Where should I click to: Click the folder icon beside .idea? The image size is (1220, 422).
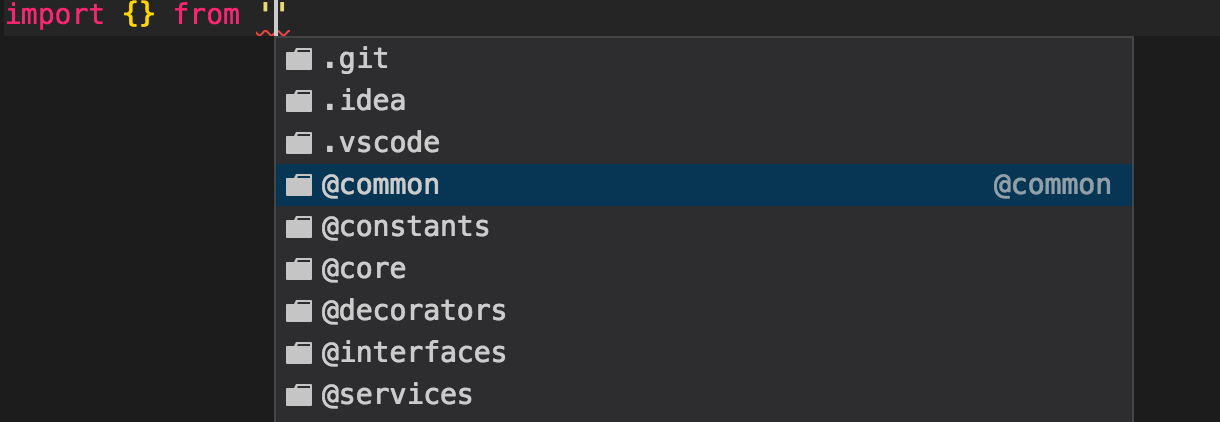[x=299, y=102]
